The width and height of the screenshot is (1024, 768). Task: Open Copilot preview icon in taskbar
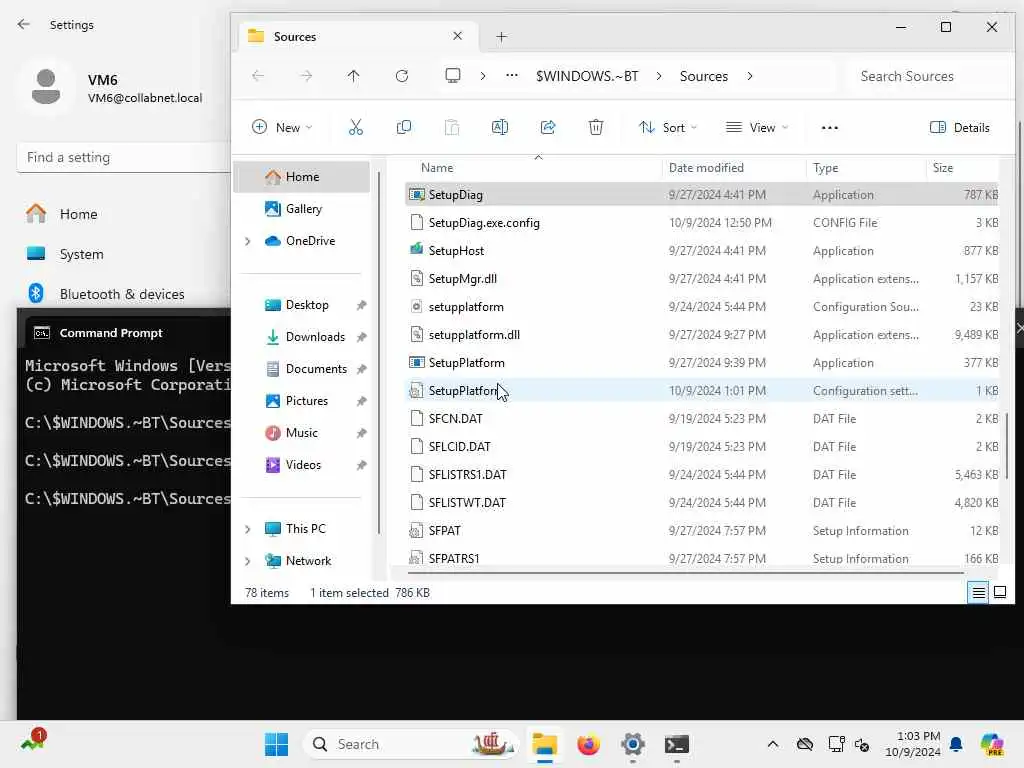[x=992, y=744]
